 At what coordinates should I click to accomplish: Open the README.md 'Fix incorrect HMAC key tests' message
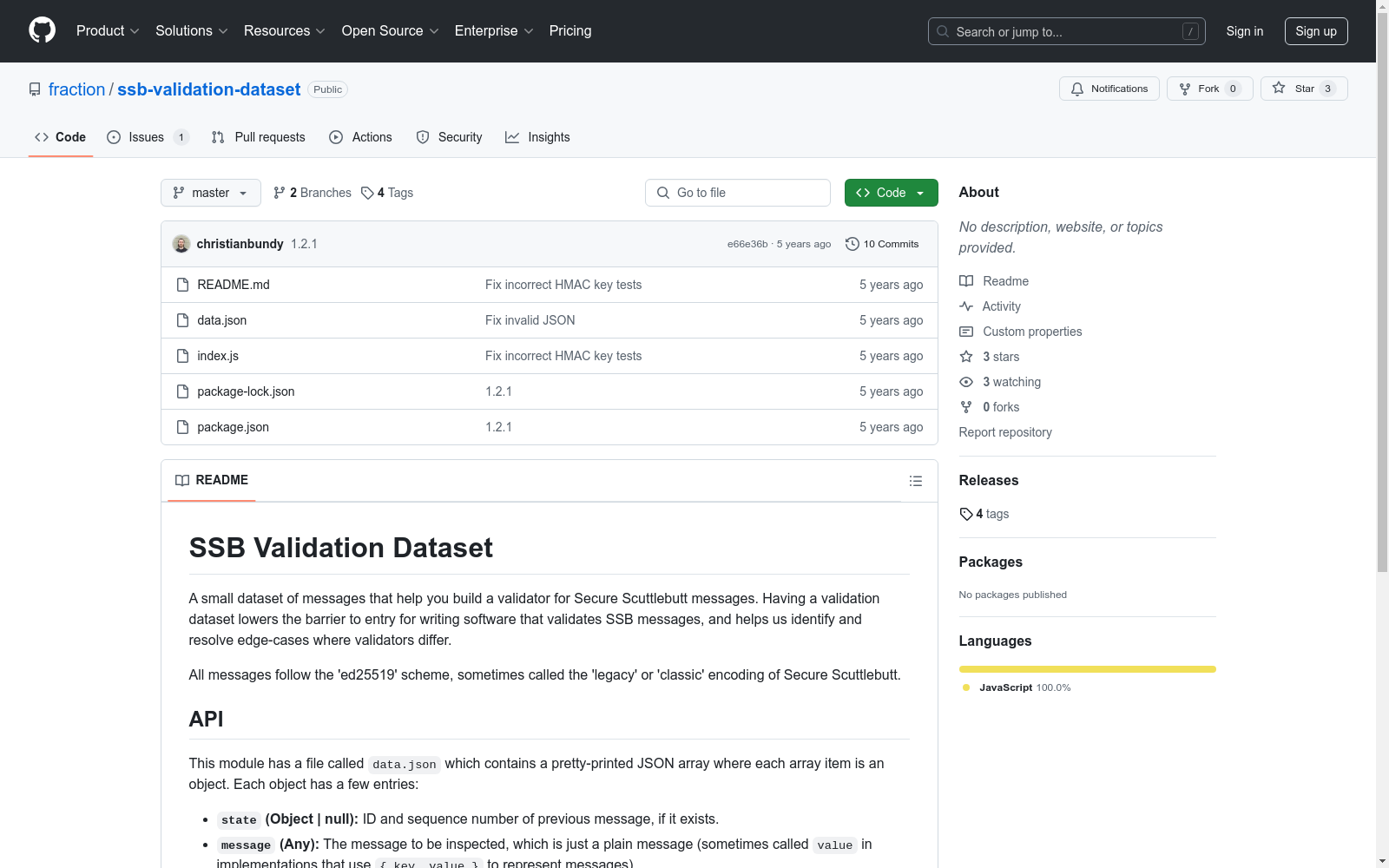[x=563, y=285]
